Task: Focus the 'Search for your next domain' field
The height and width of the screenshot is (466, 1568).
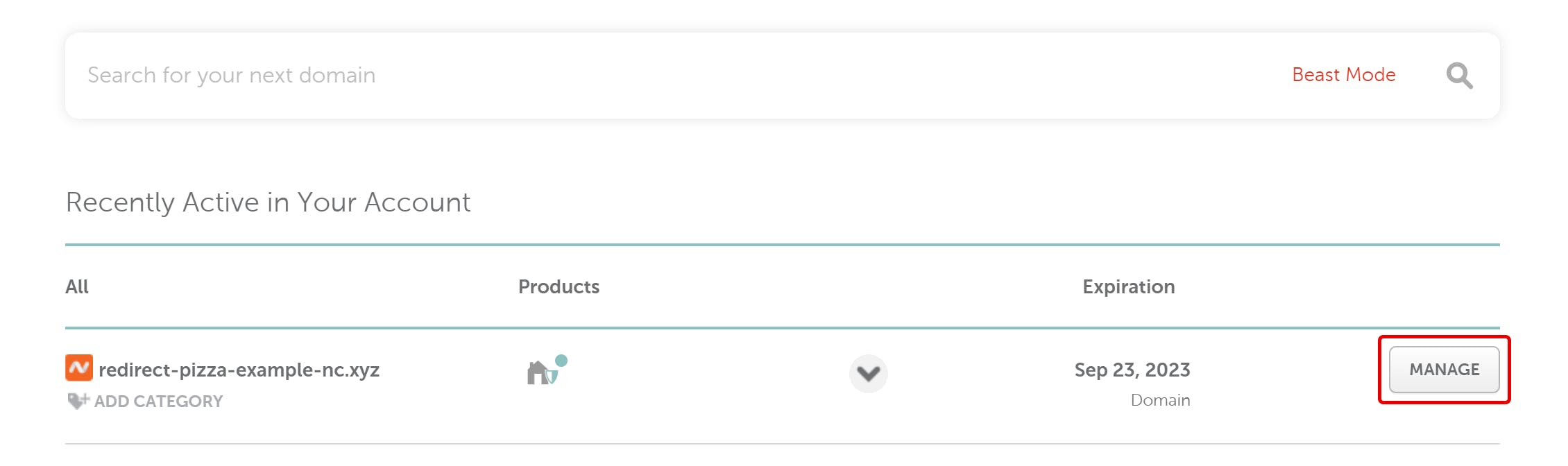Action: (x=624, y=75)
